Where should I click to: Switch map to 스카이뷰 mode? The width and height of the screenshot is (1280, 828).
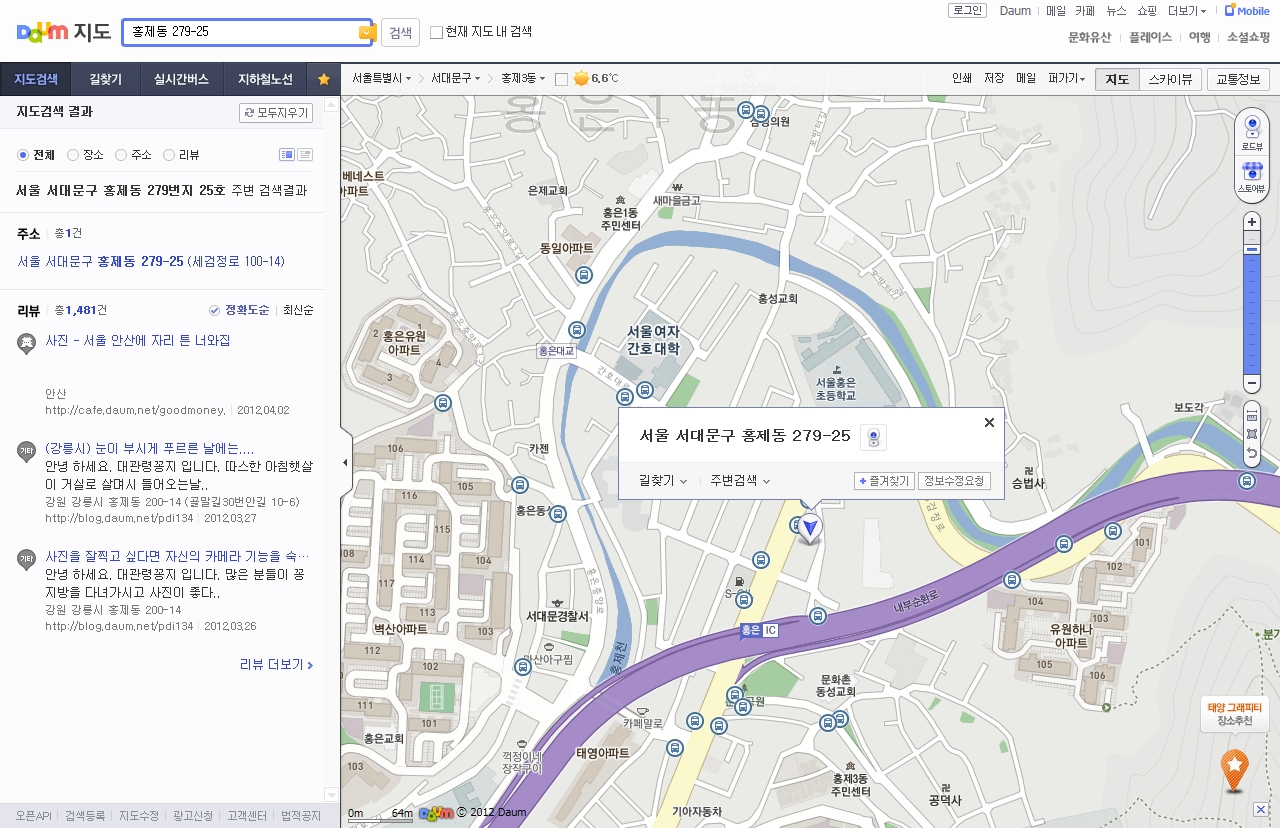(1169, 79)
